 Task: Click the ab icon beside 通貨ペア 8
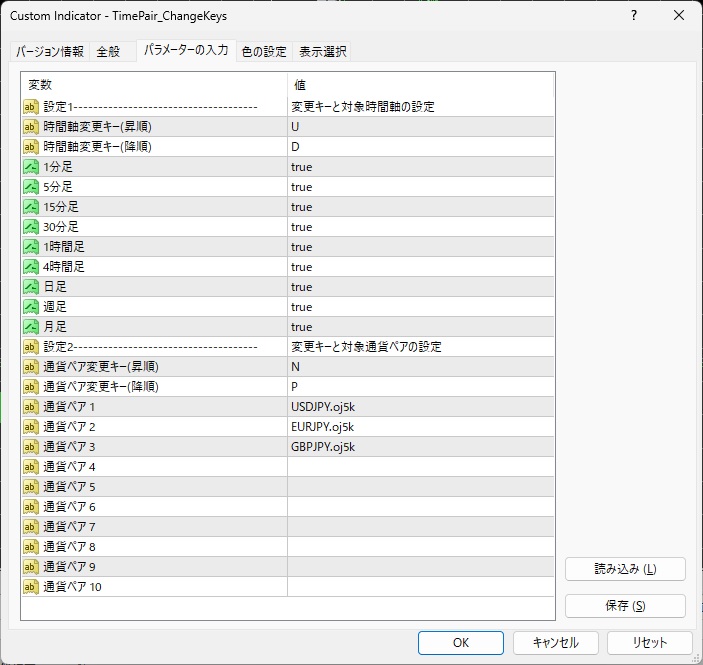click(31, 547)
